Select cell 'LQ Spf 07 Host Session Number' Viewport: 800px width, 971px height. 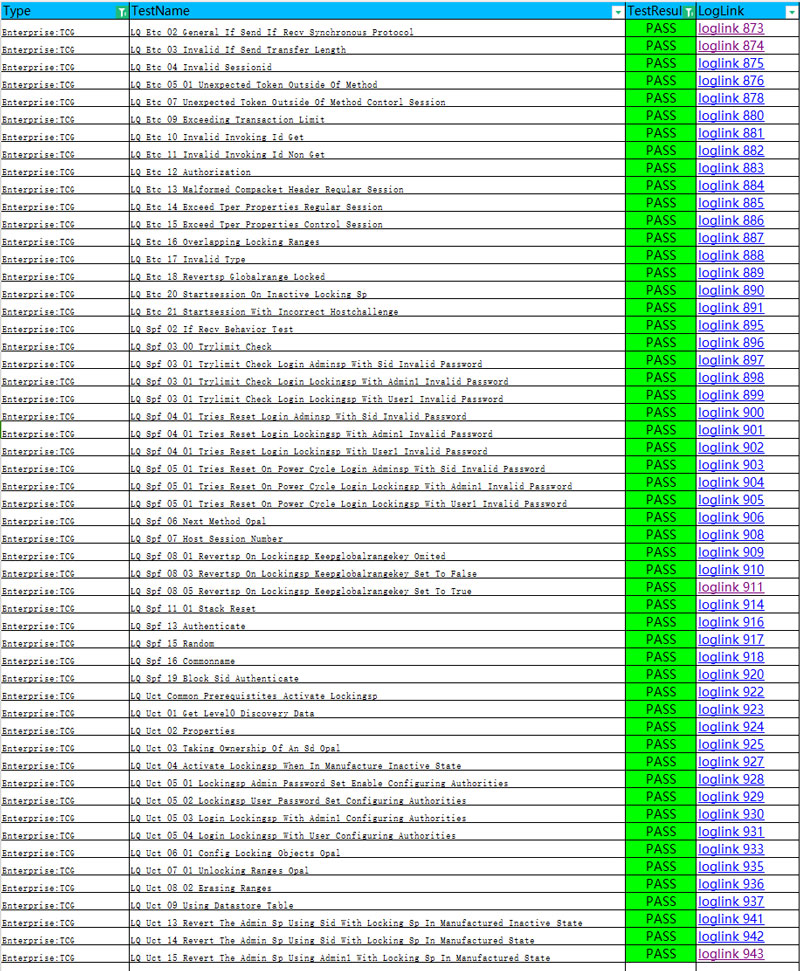377,535
